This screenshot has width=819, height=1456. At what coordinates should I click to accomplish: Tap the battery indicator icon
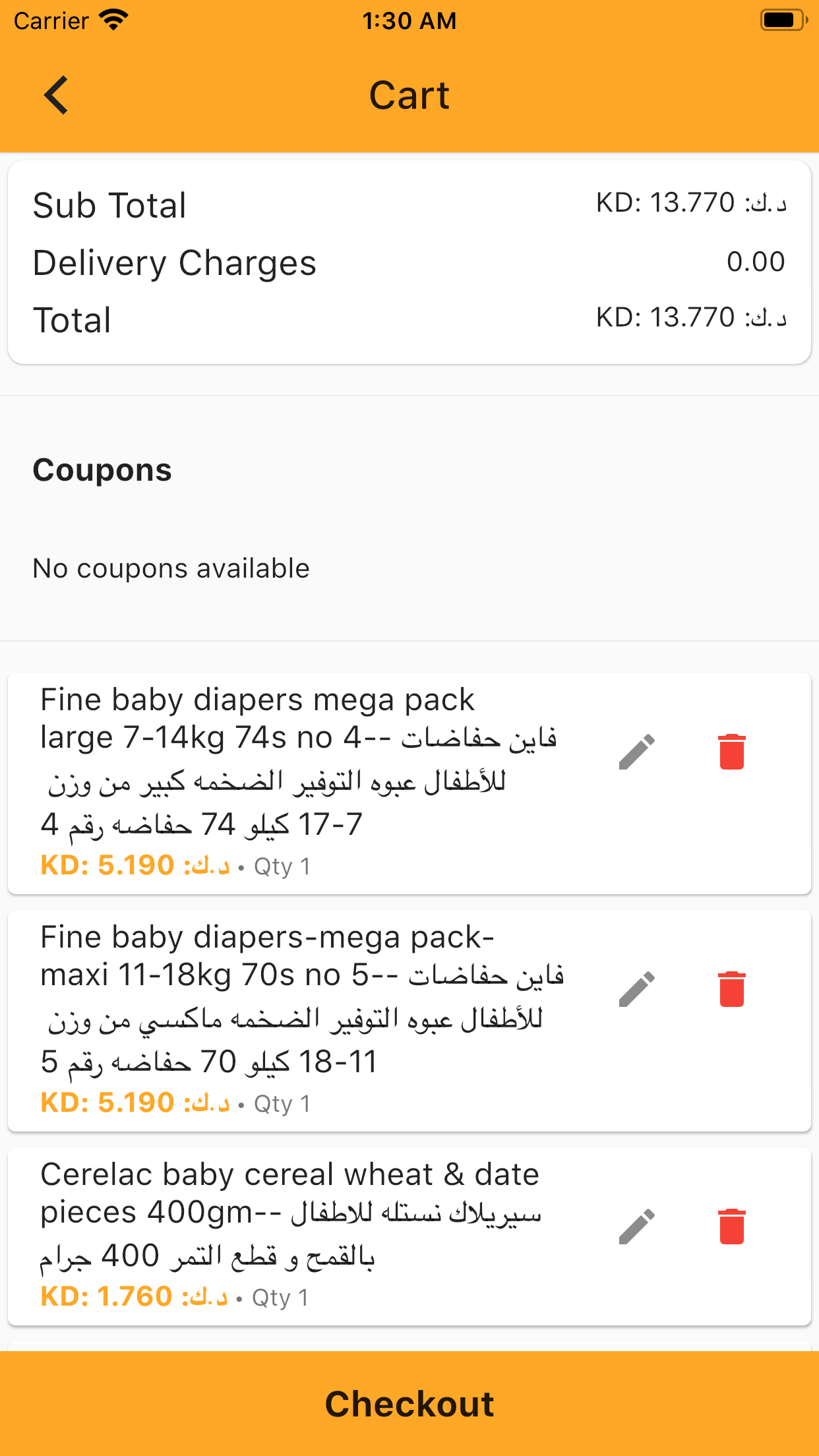coord(783,20)
